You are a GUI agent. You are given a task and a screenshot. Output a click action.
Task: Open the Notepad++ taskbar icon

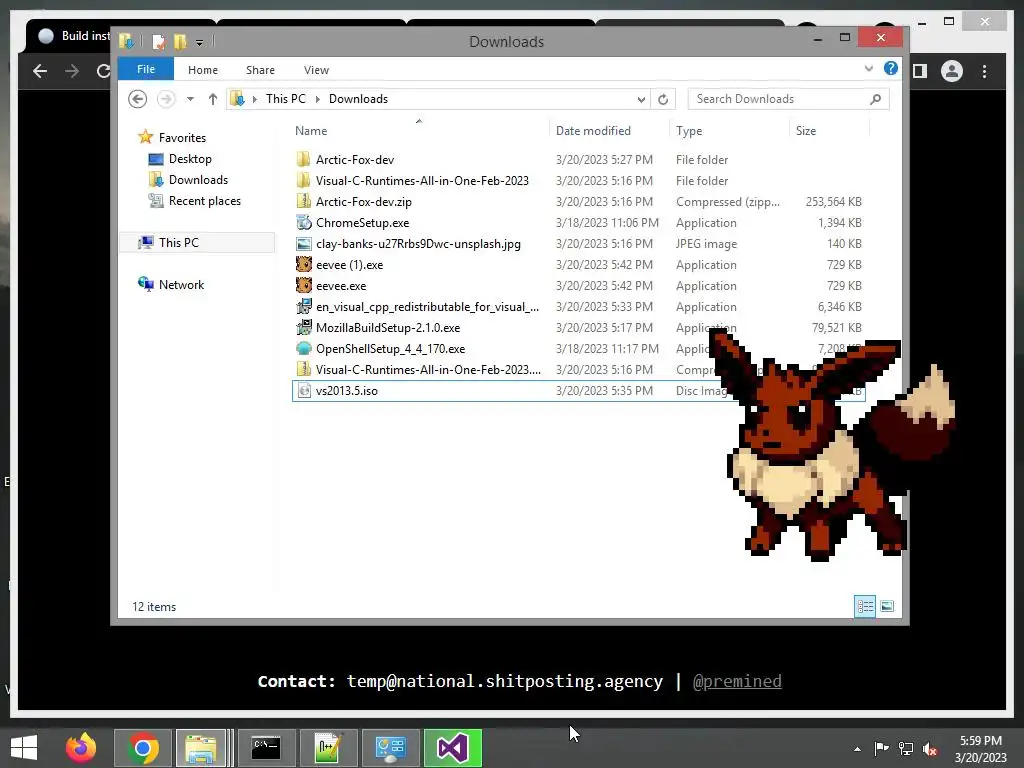327,748
